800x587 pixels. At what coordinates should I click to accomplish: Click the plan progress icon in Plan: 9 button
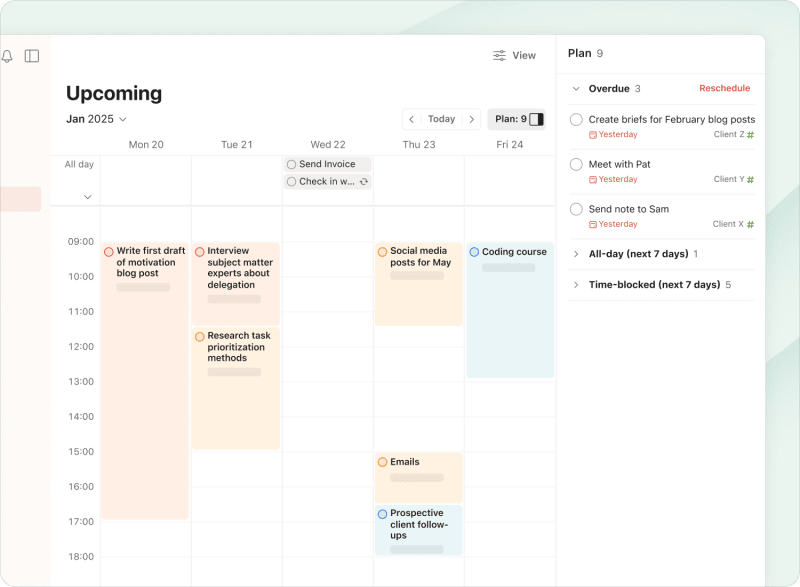point(535,118)
